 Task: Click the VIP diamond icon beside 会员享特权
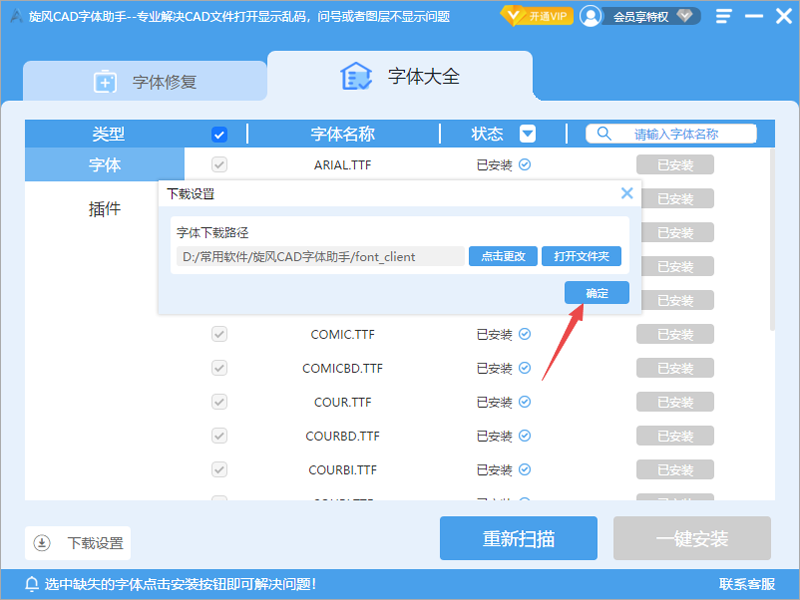(x=684, y=15)
